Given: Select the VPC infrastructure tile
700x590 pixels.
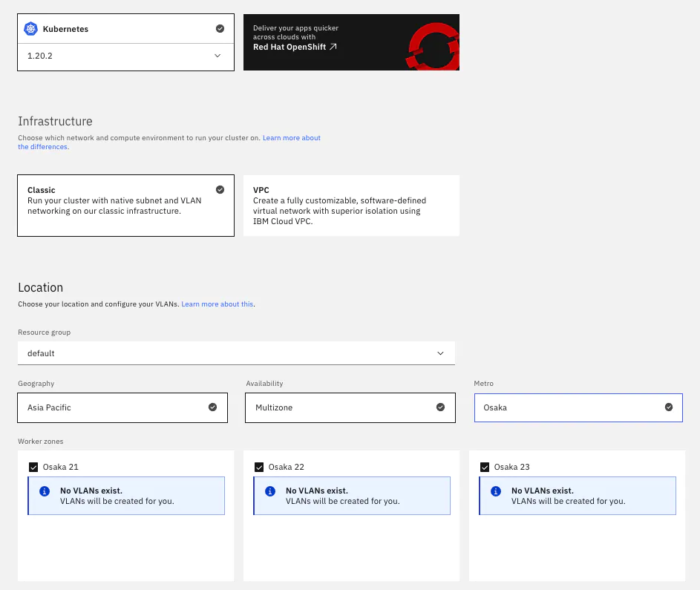Looking at the screenshot, I should tap(351, 205).
